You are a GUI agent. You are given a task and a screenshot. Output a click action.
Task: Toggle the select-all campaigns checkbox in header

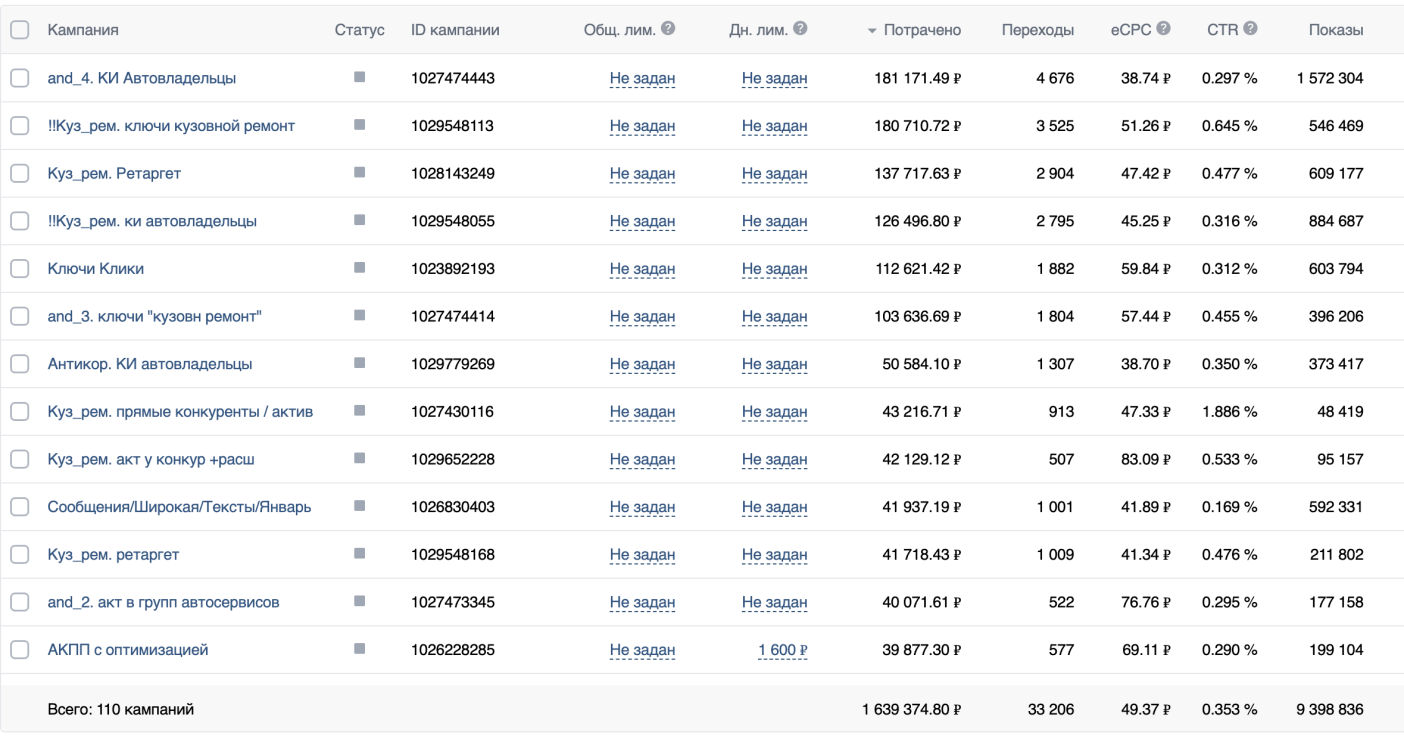point(19,31)
